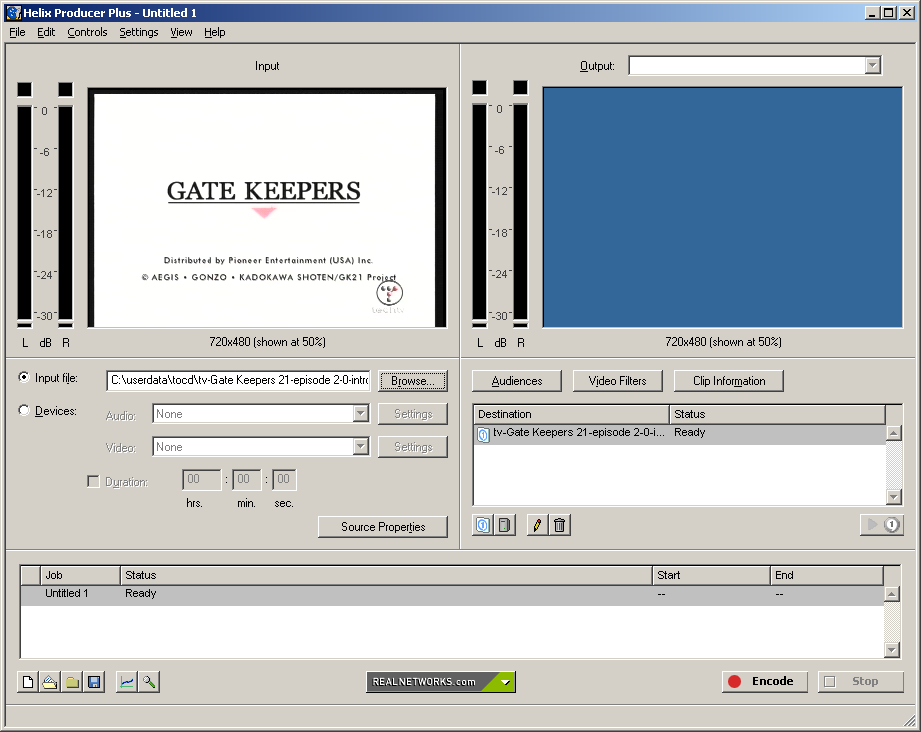Click the destination list scroll up arrow
Image resolution: width=921 pixels, height=732 pixels.
tap(893, 434)
